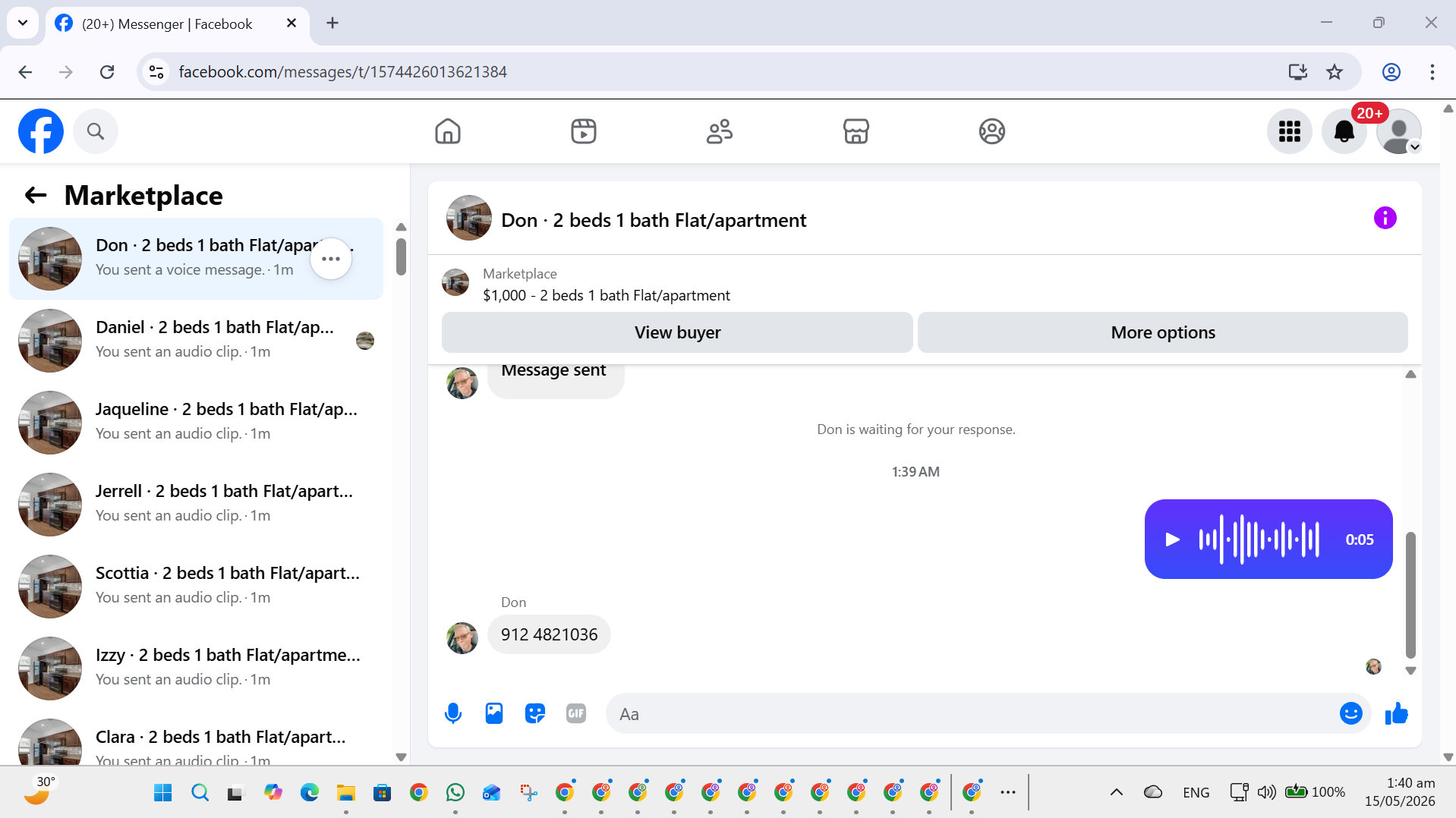Go to the Home feed icon

pos(448,131)
